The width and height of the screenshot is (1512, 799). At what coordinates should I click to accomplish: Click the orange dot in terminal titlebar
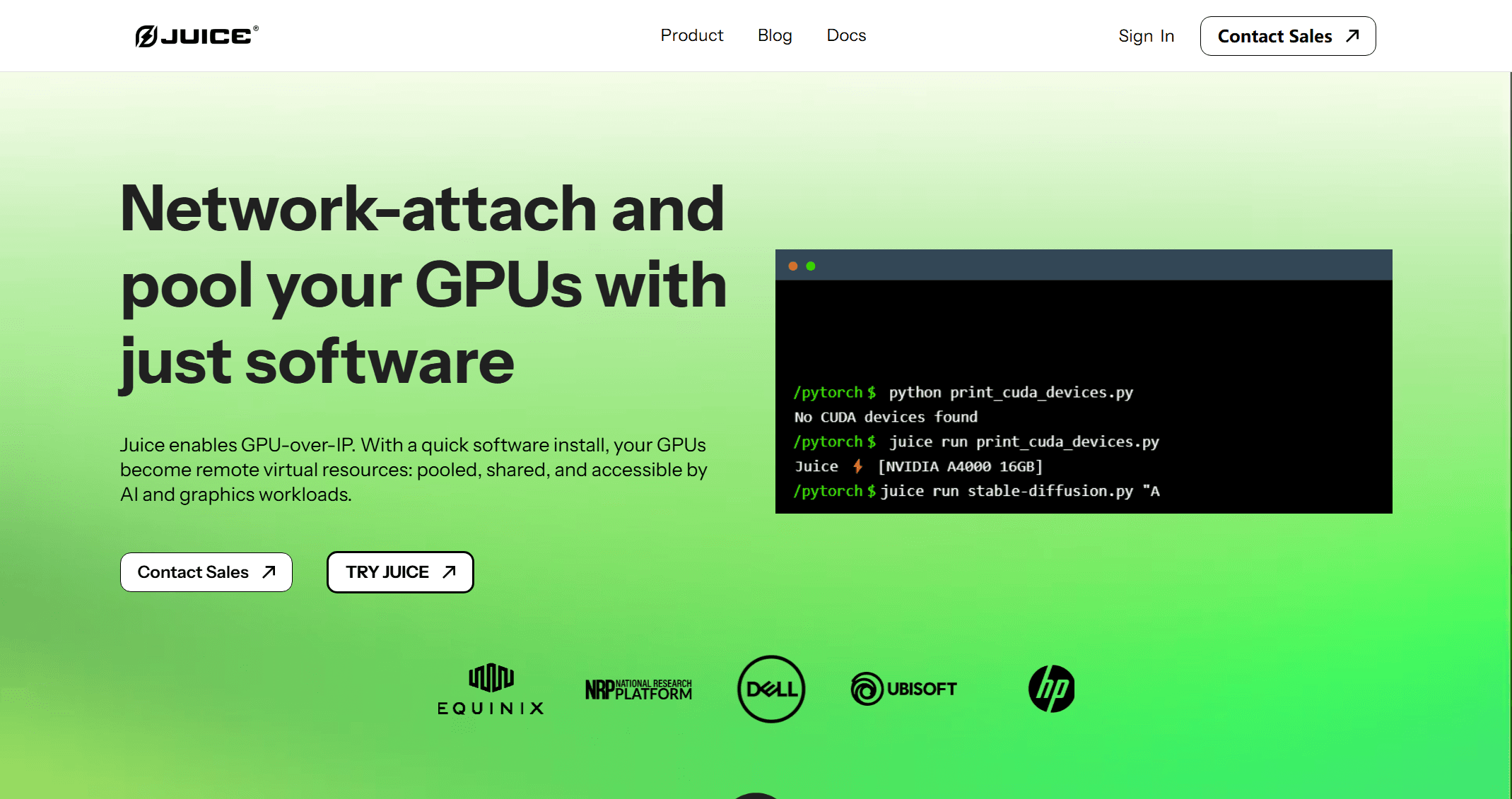coord(793,266)
